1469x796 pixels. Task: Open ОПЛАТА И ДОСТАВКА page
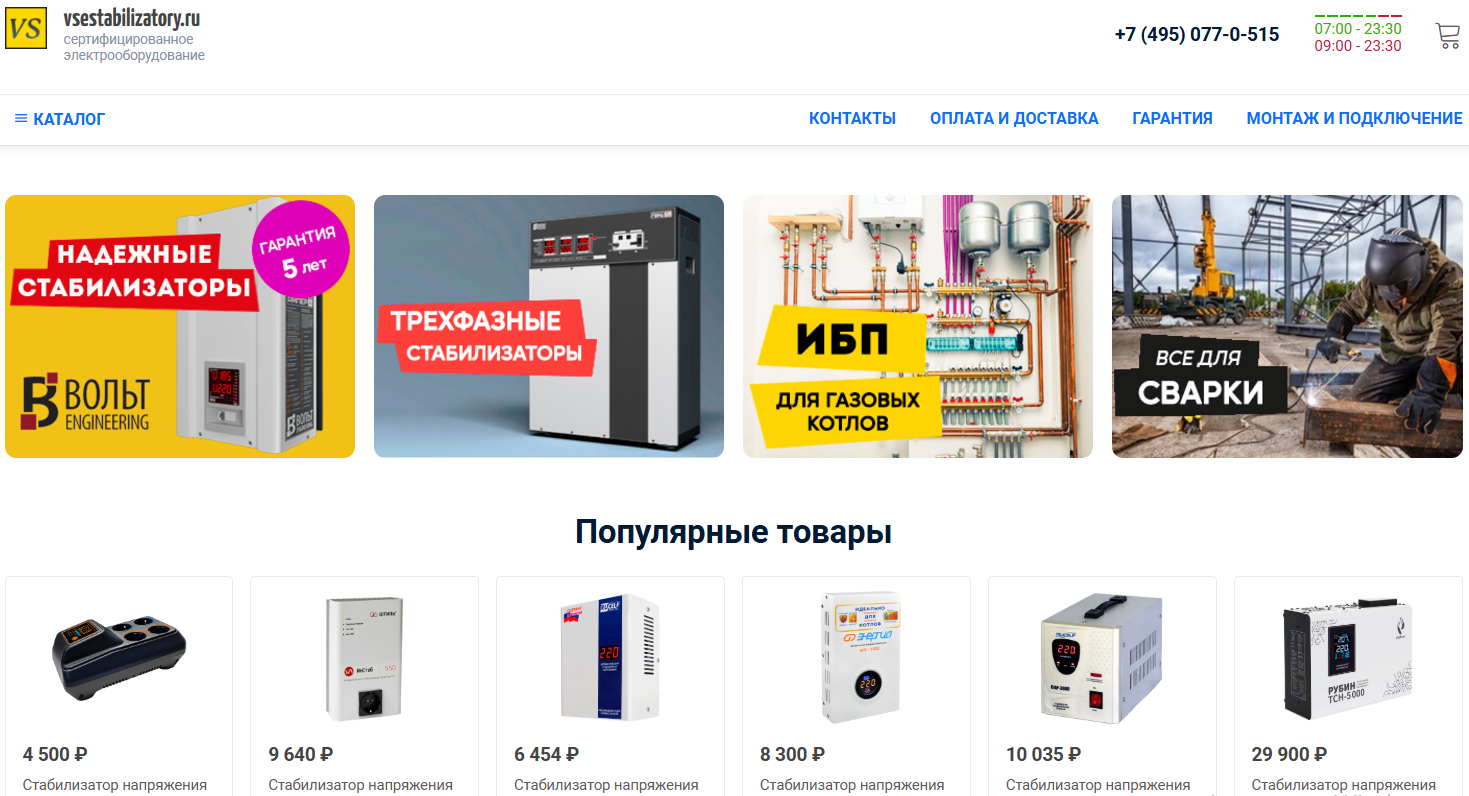[1014, 118]
